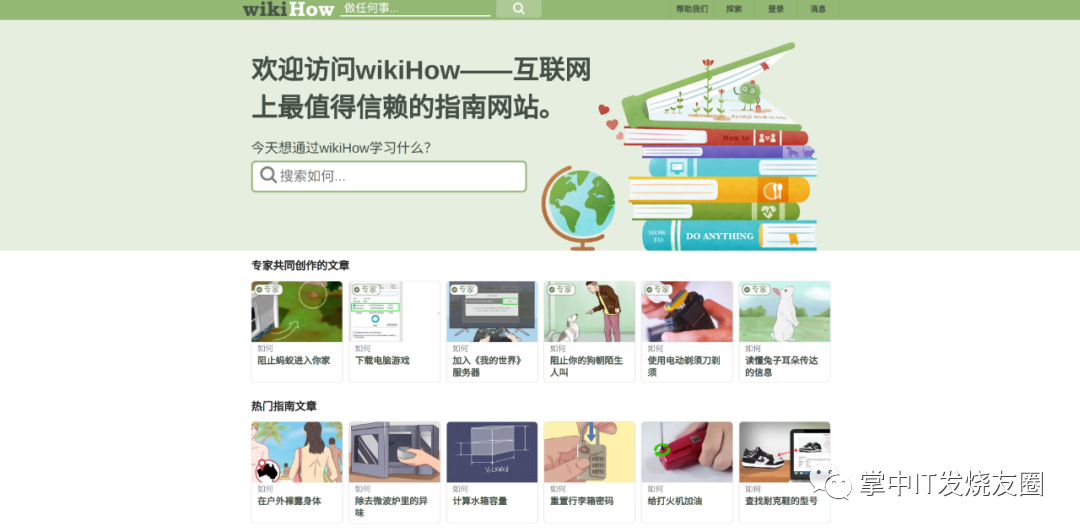Click the 专家 badge on electric shaver card
This screenshot has width=1080, height=532.
(658, 289)
